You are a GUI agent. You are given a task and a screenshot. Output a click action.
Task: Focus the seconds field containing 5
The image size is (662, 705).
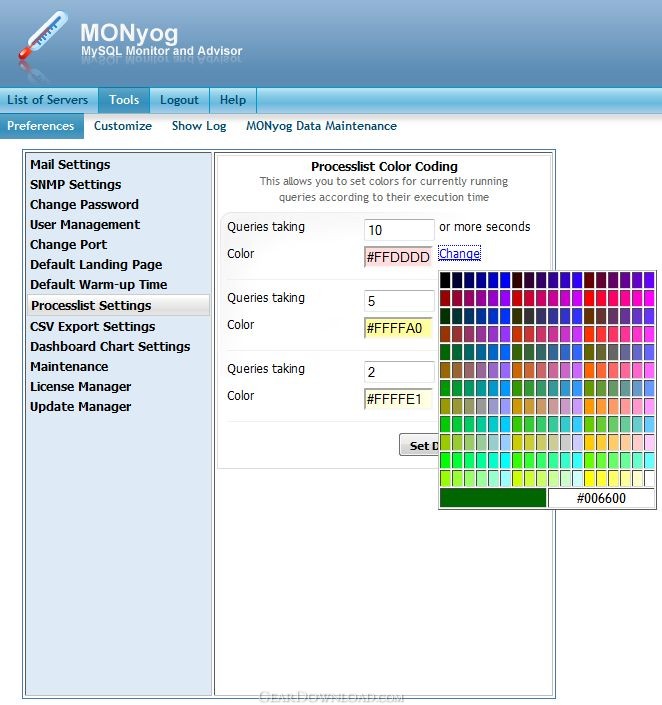click(x=399, y=301)
